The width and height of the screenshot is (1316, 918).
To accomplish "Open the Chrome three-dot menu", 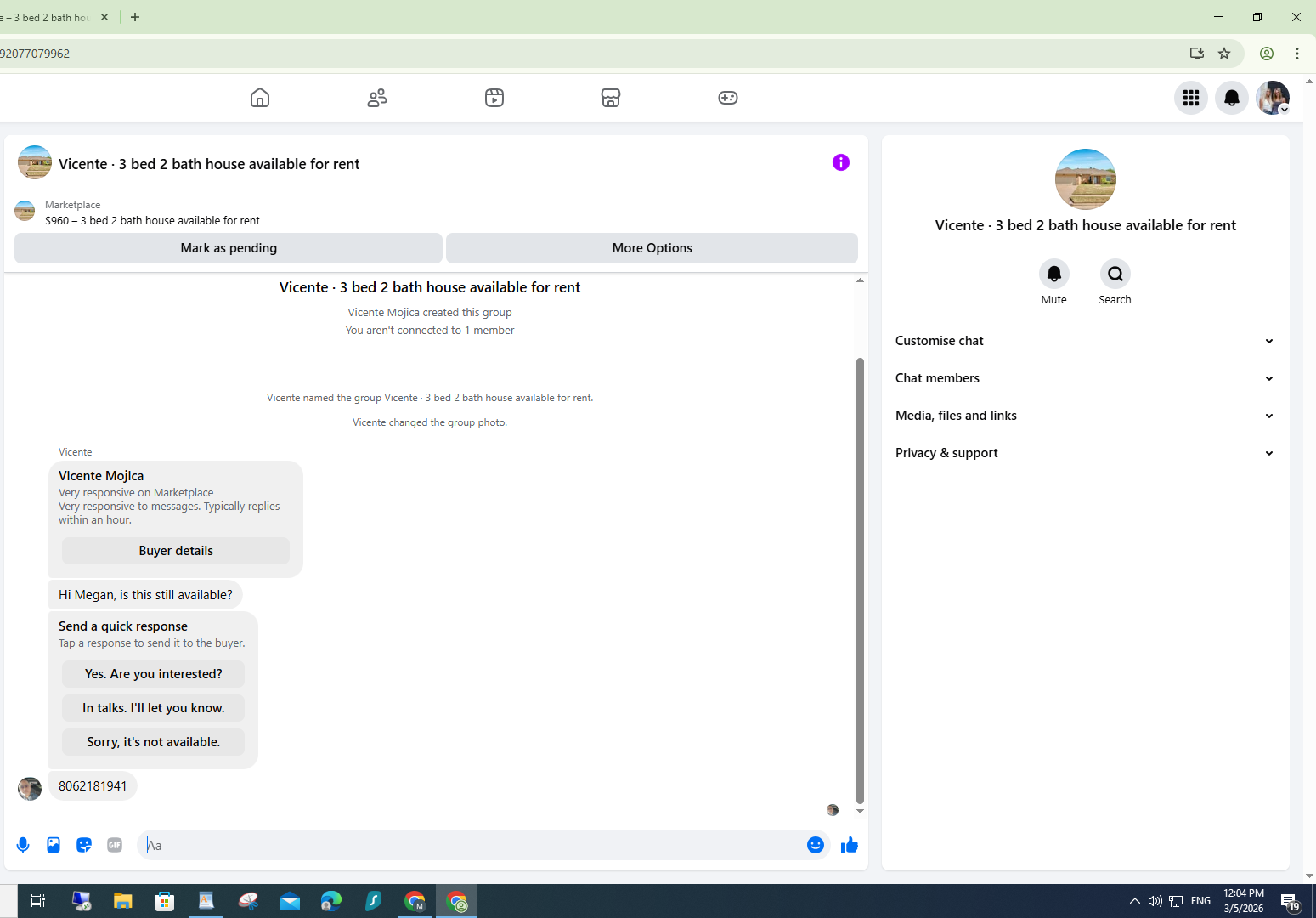I will [x=1297, y=54].
